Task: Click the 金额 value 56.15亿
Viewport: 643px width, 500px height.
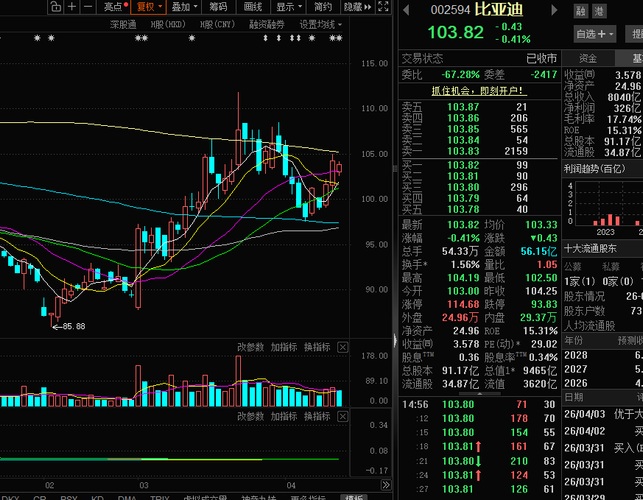Action: pos(539,251)
